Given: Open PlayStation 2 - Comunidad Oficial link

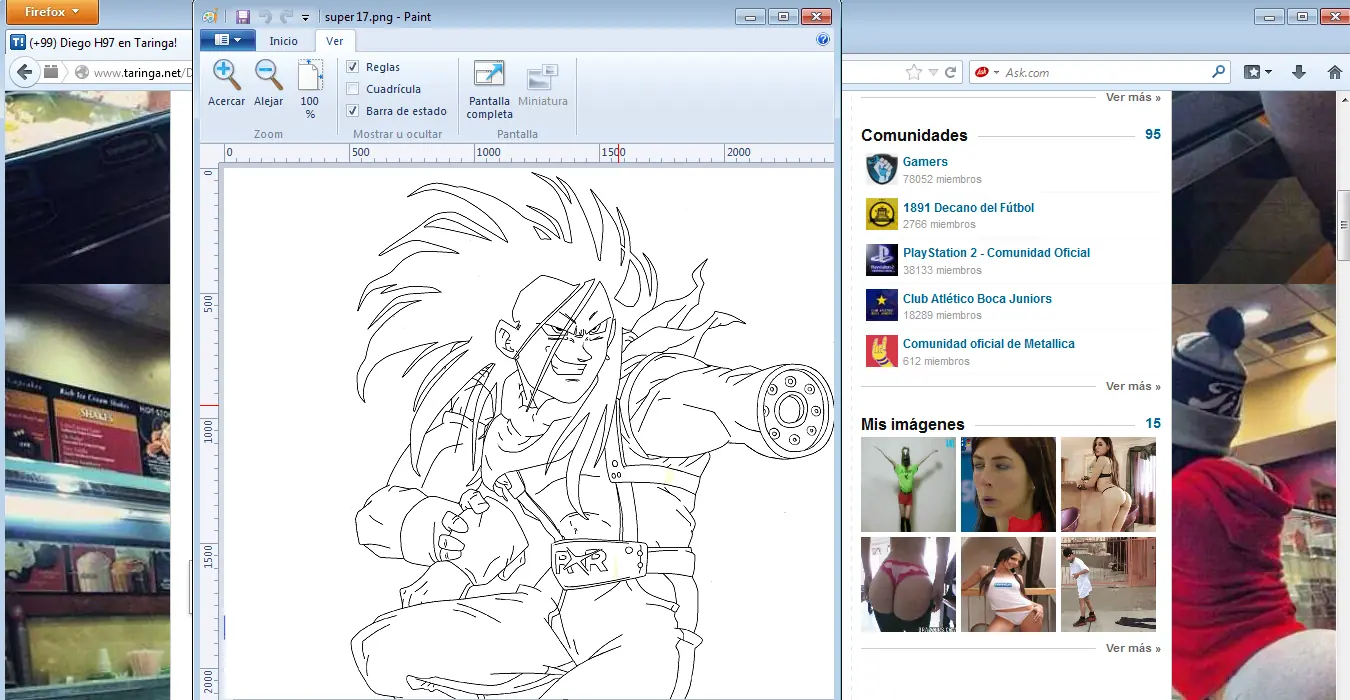Looking at the screenshot, I should 996,252.
